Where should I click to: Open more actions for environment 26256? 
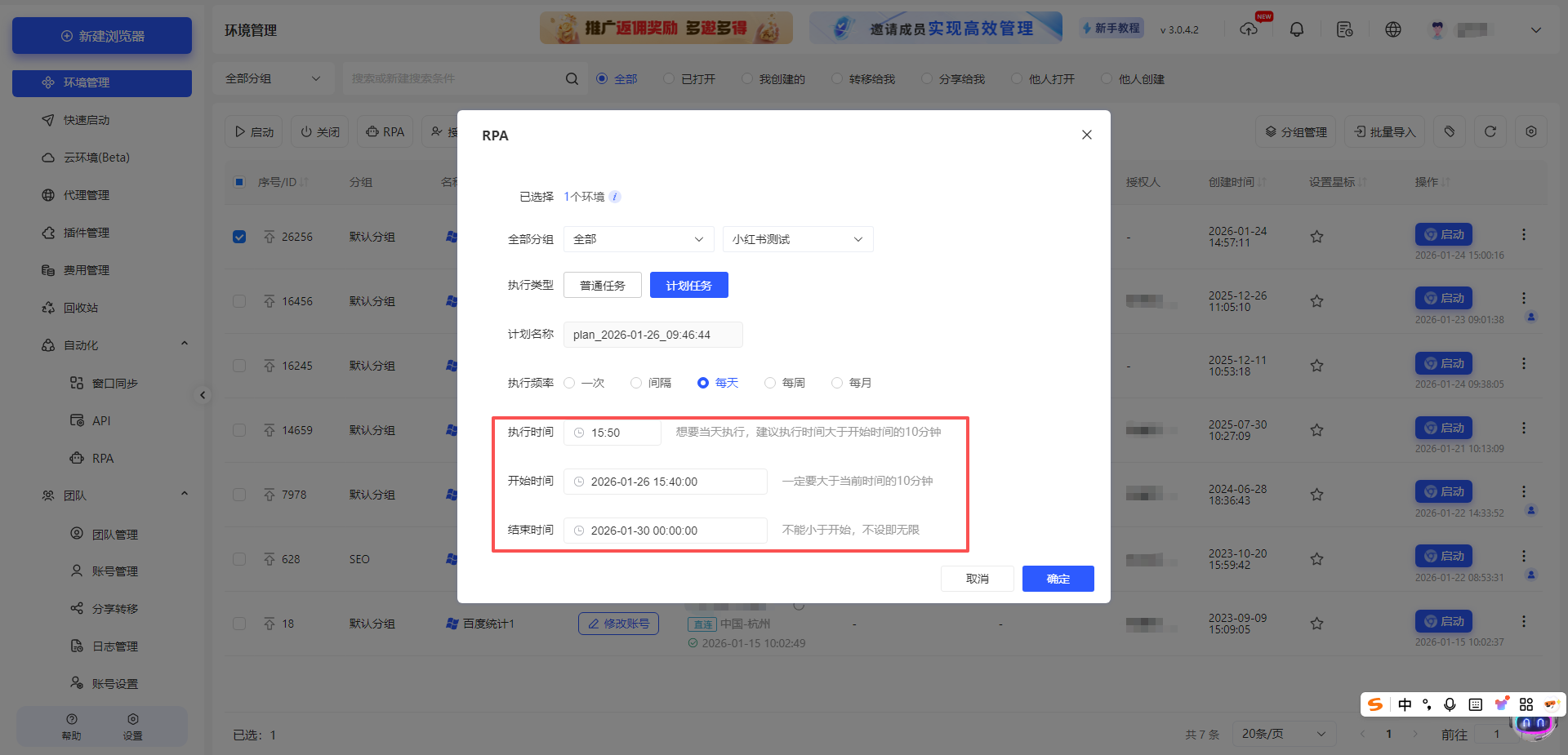pyautogui.click(x=1523, y=234)
